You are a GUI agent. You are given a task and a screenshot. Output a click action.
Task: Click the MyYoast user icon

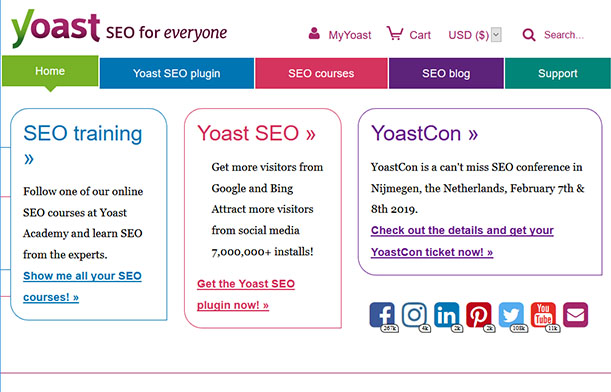314,34
